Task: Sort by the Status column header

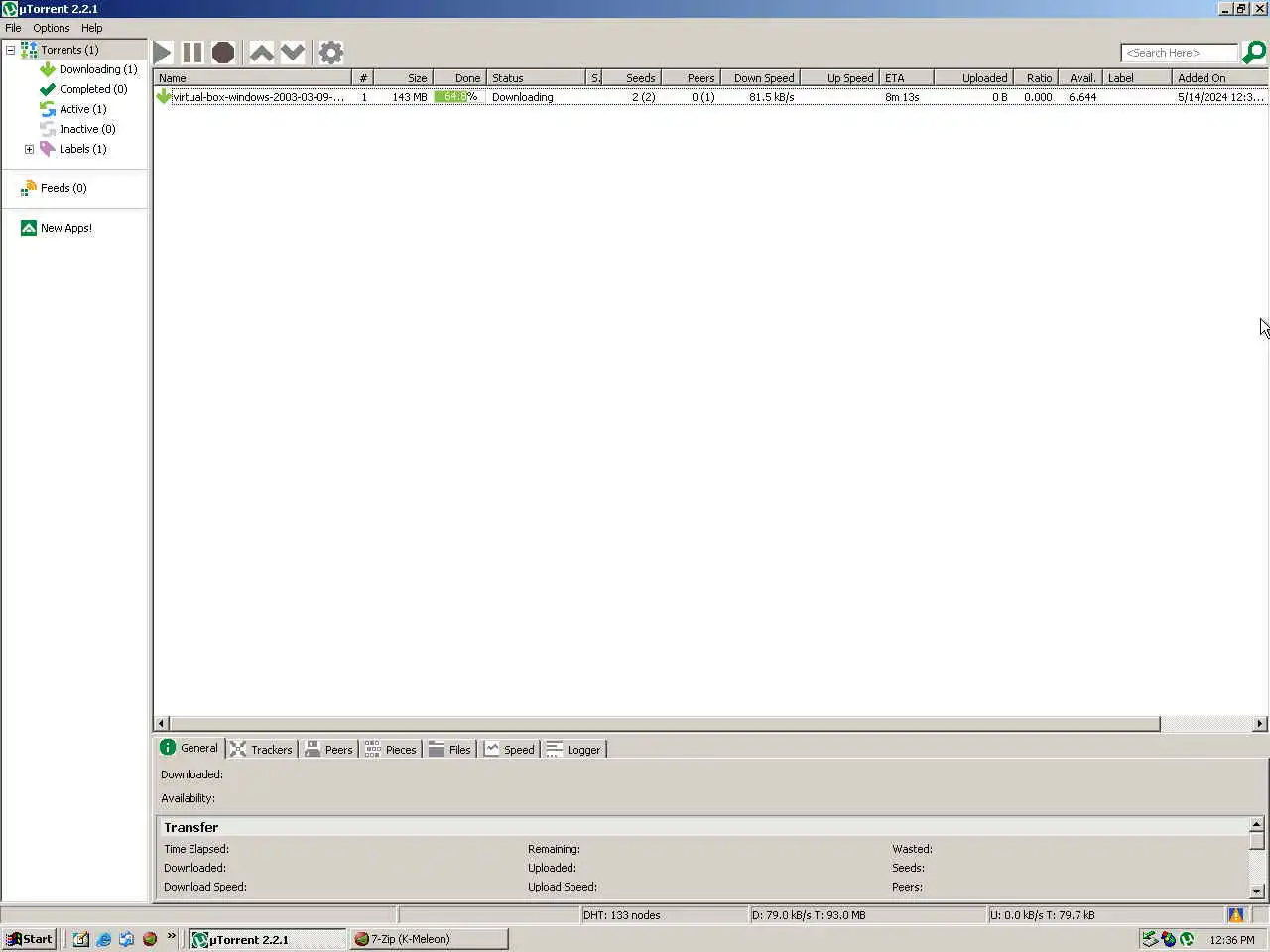Action: click(x=536, y=77)
